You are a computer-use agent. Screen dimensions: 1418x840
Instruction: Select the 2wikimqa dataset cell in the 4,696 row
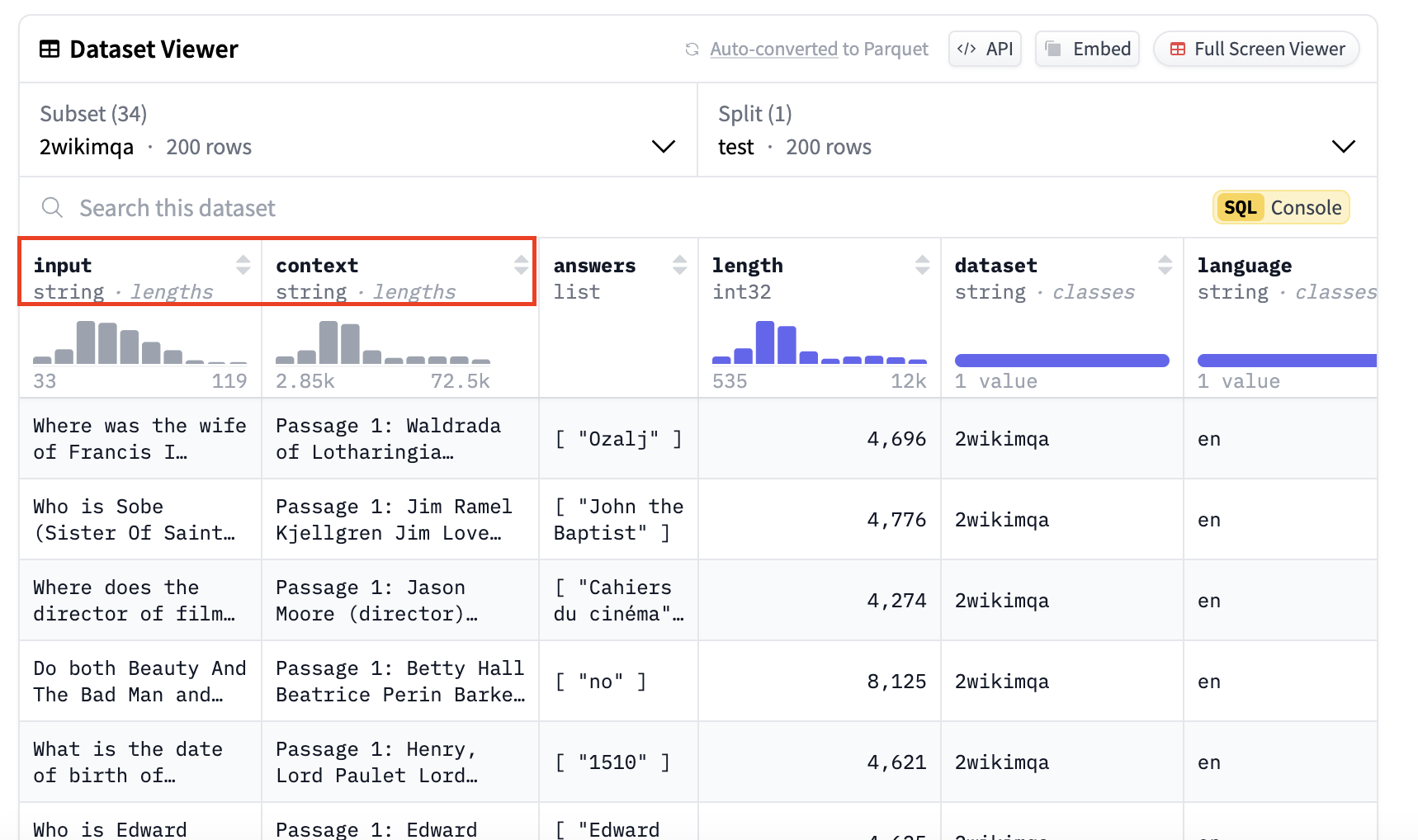tap(1062, 439)
